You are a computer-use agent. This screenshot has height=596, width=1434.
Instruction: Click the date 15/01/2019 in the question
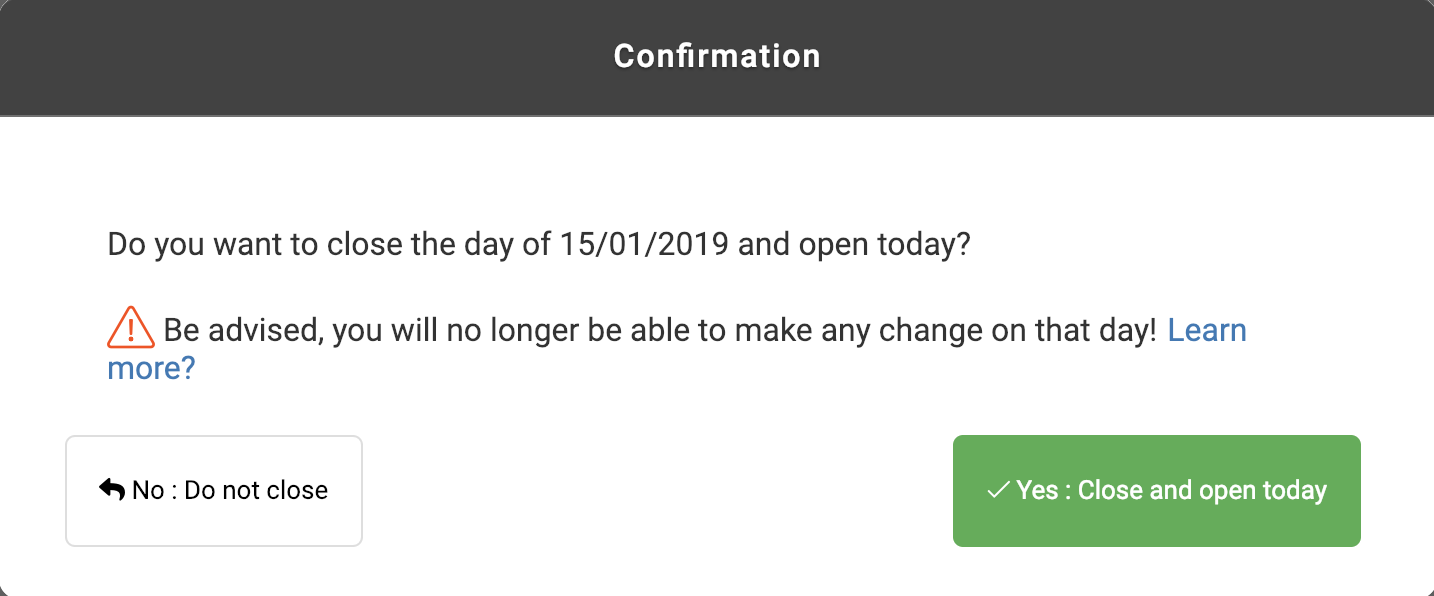click(x=639, y=245)
